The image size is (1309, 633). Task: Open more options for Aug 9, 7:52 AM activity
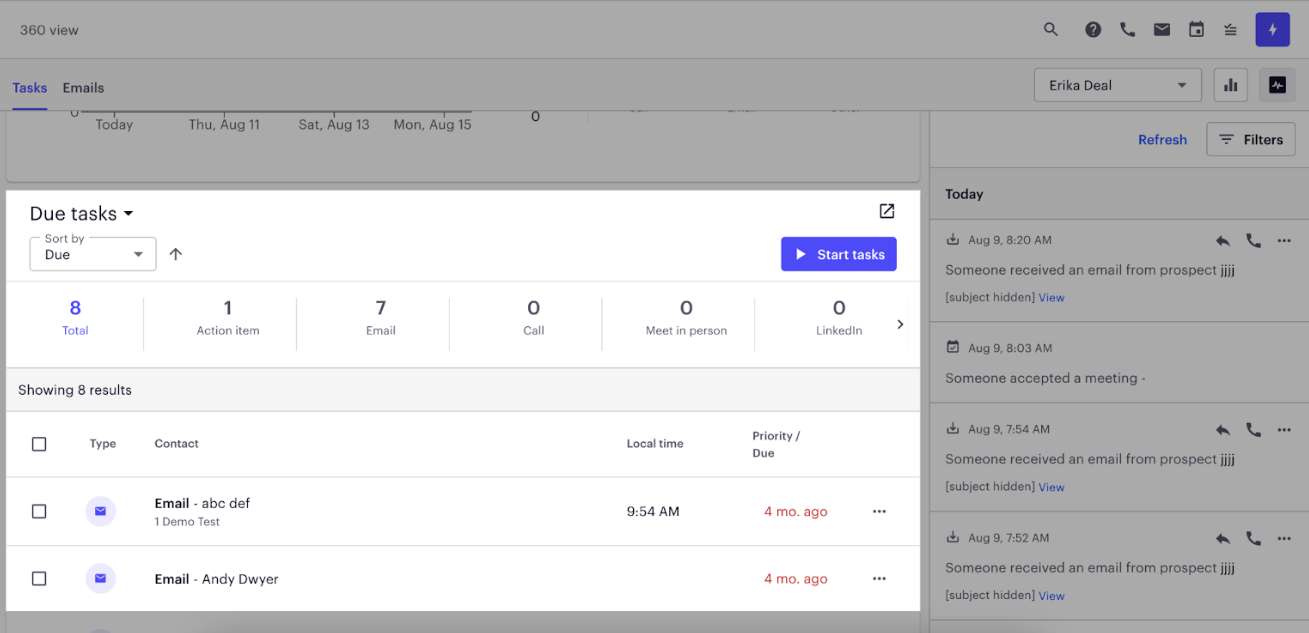pos(1285,538)
